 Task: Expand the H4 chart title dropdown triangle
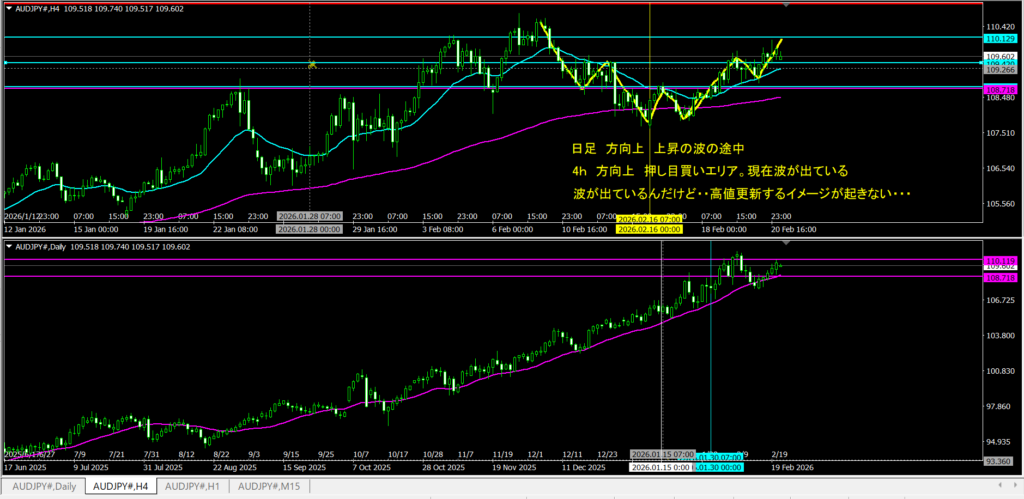point(10,7)
